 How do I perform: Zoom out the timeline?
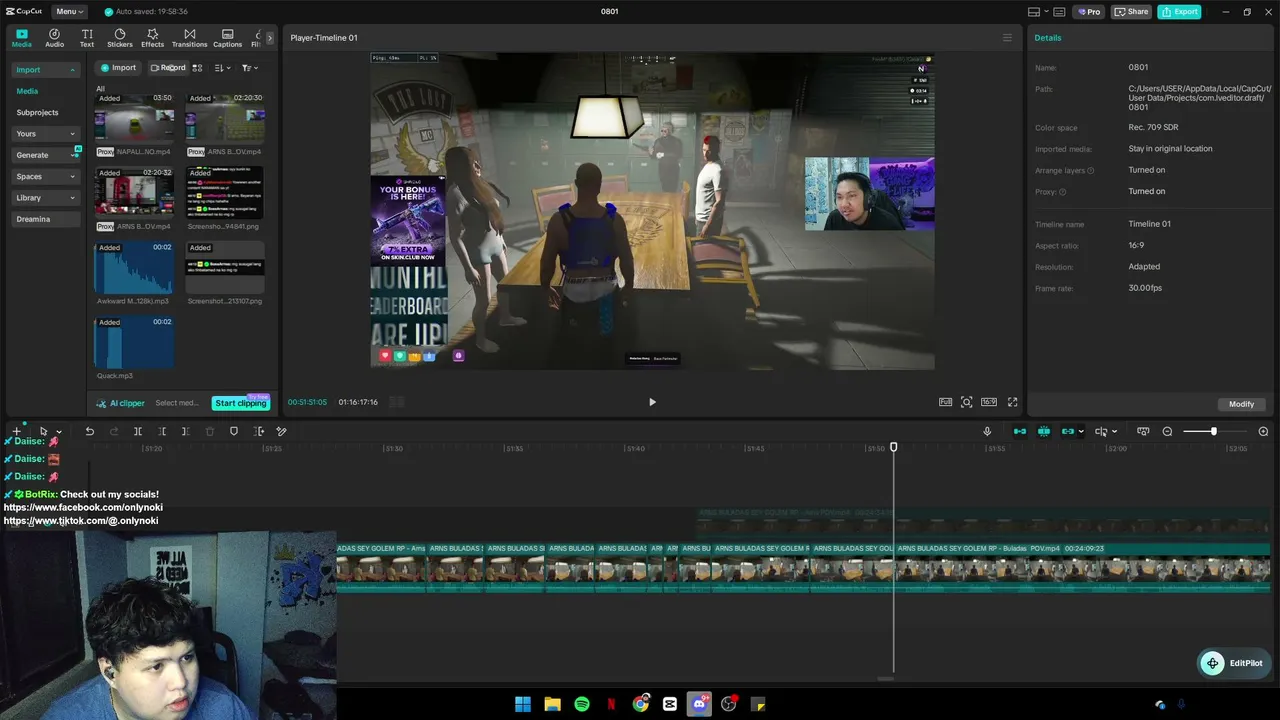[x=1167, y=431]
